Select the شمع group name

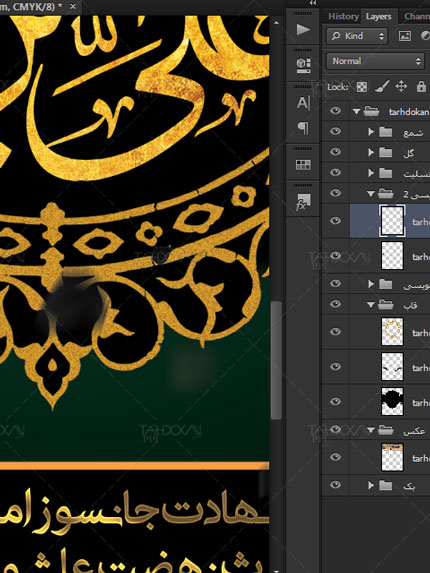pos(414,132)
